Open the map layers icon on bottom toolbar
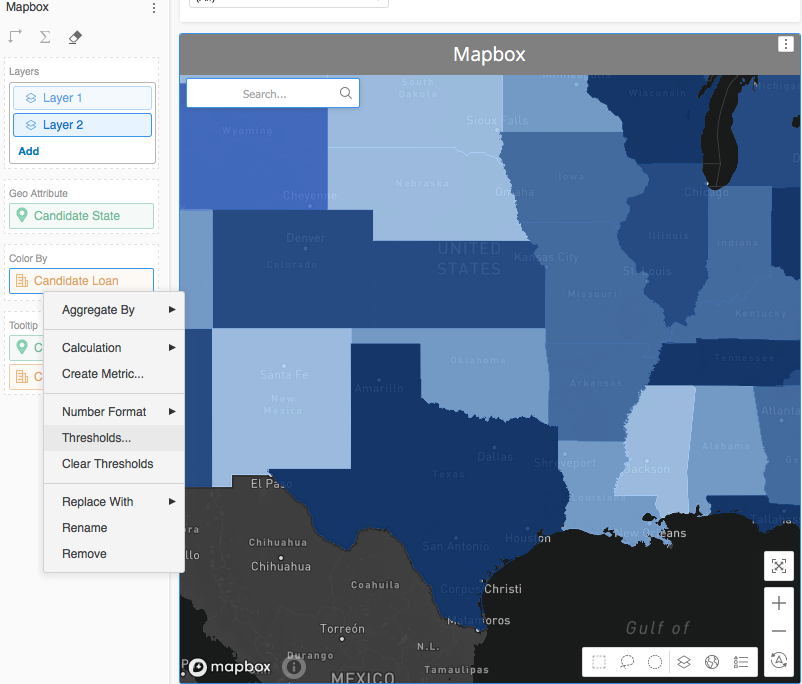The width and height of the screenshot is (802, 684). (684, 661)
